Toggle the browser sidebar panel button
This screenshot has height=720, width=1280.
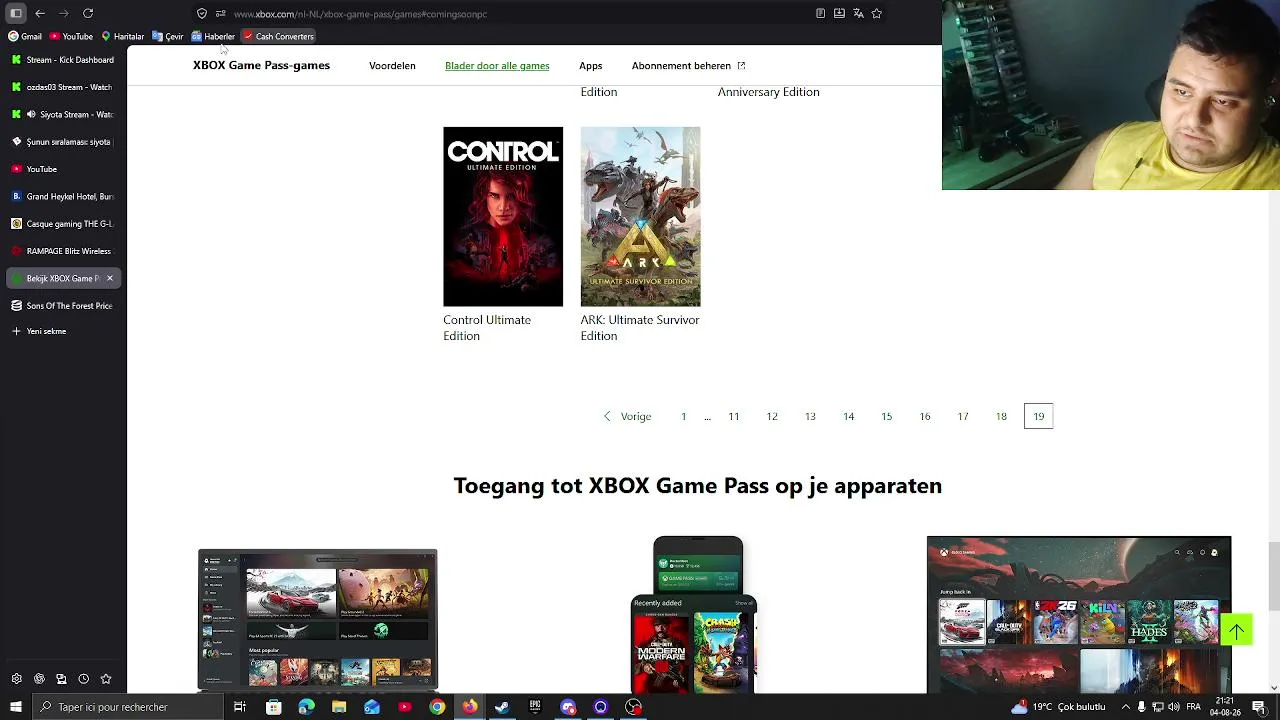(16, 13)
